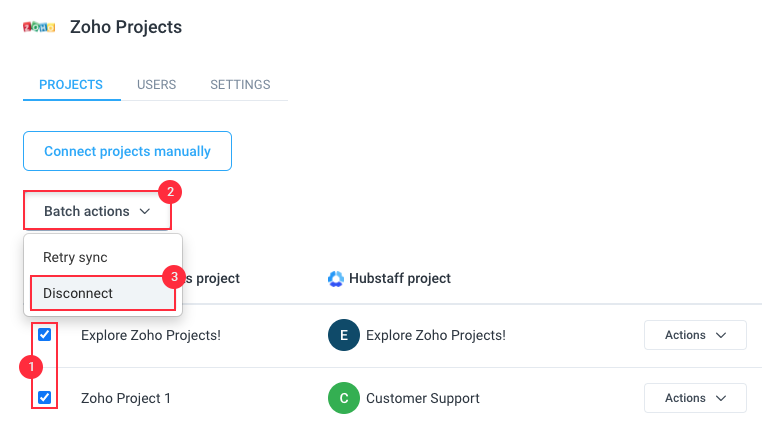Screen dimensions: 769x438
Task: Click the green C project avatar
Action: click(x=344, y=398)
